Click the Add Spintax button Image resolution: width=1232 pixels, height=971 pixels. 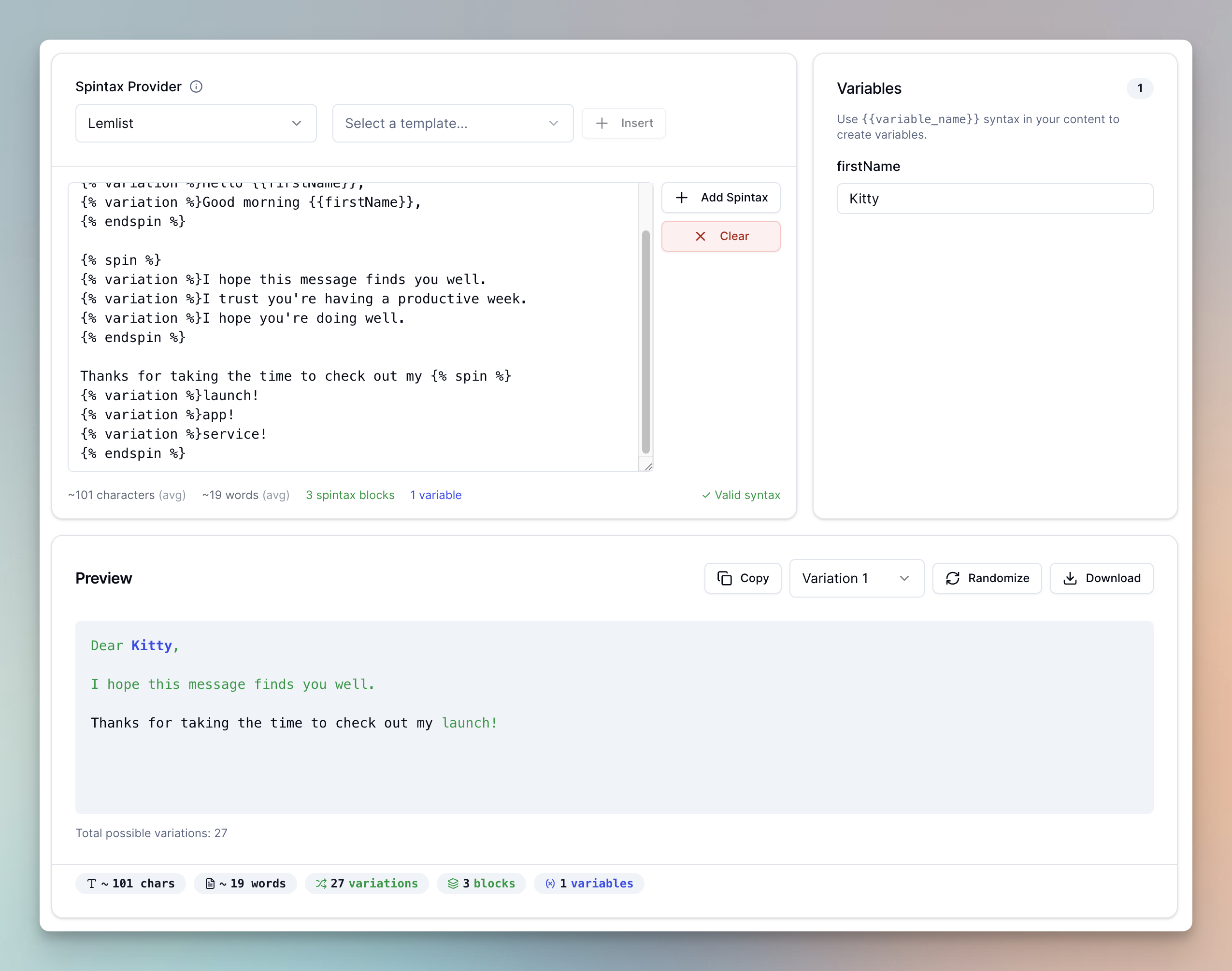point(721,197)
